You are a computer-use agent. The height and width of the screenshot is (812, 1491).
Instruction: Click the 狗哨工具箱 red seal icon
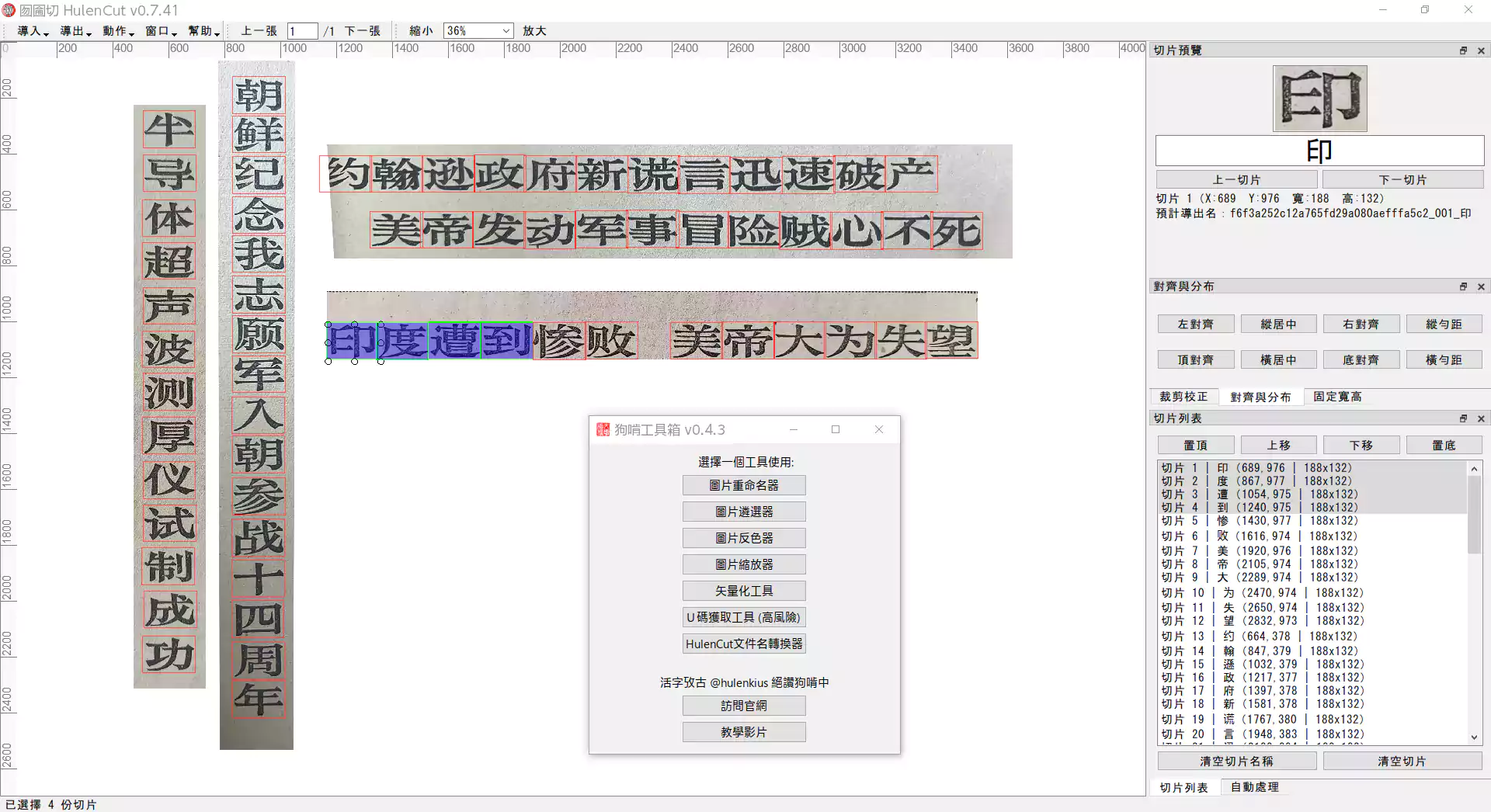tap(603, 429)
